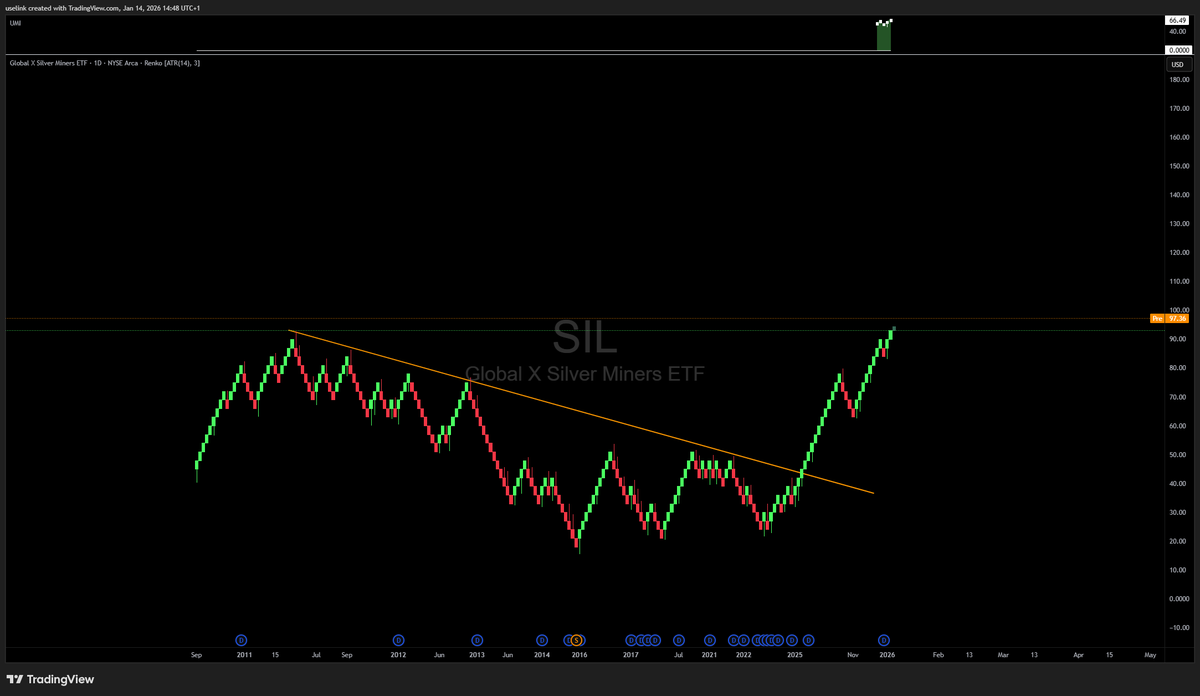Click the dividend marker above the 2012 label
Screen dimensions: 1200x696
click(x=398, y=640)
